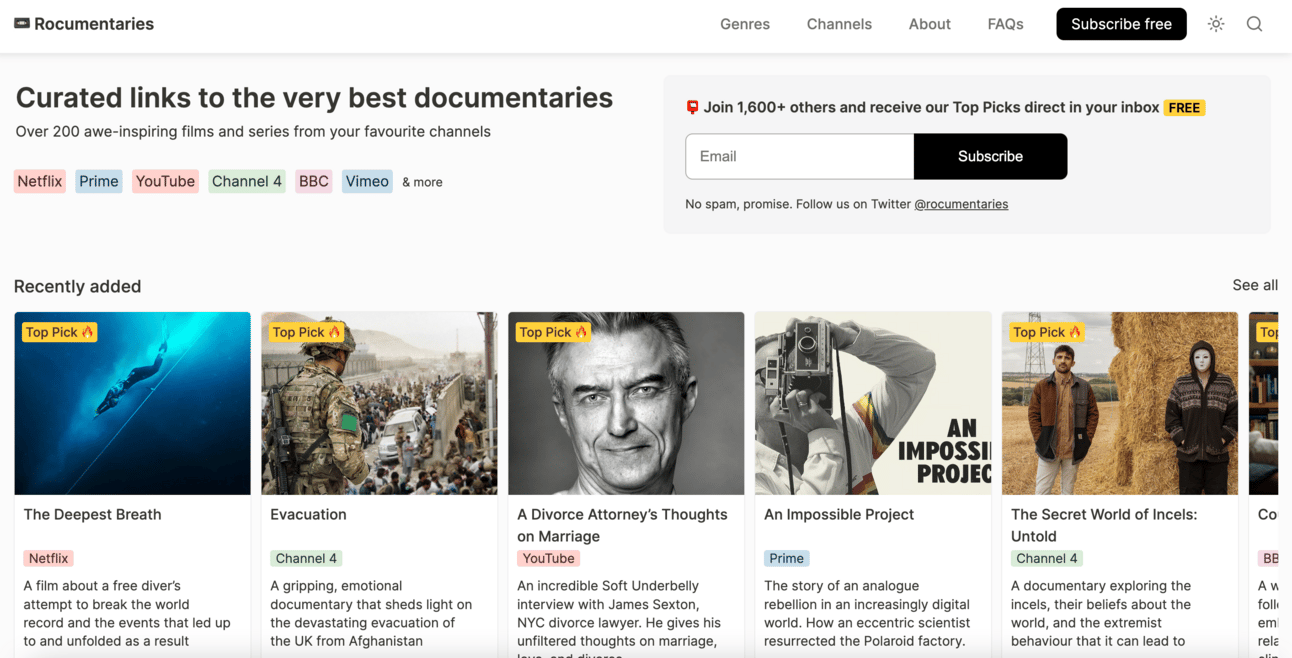This screenshot has height=658, width=1292.
Task: Open The Secret World of Incels thumbnail
Action: click(1120, 403)
